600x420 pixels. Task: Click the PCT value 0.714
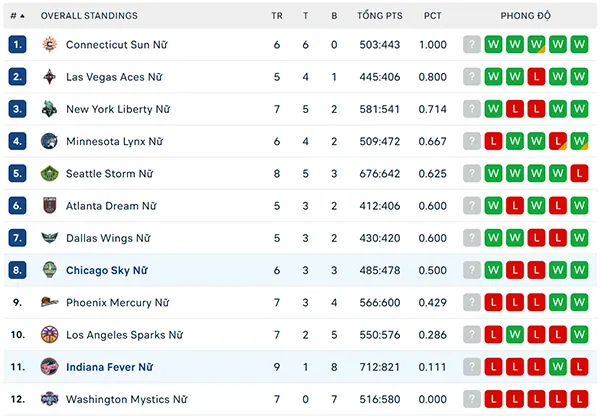(432, 109)
